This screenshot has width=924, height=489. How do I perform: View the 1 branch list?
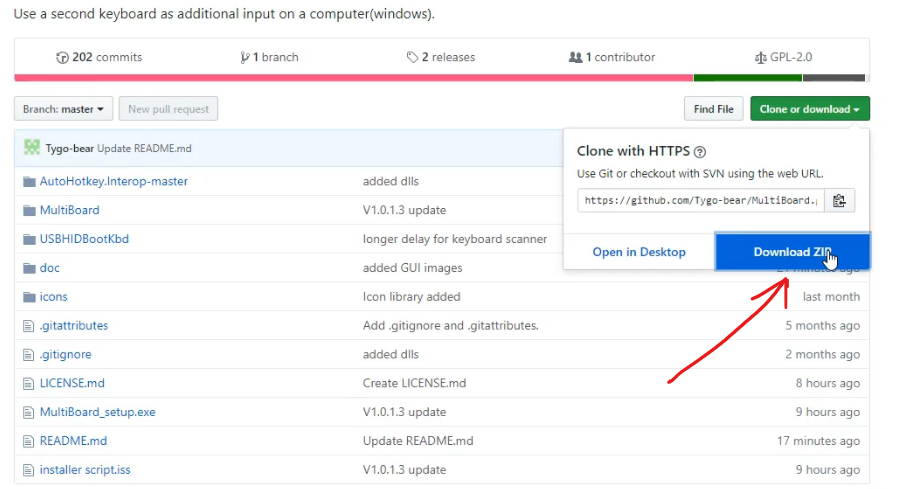tap(269, 57)
